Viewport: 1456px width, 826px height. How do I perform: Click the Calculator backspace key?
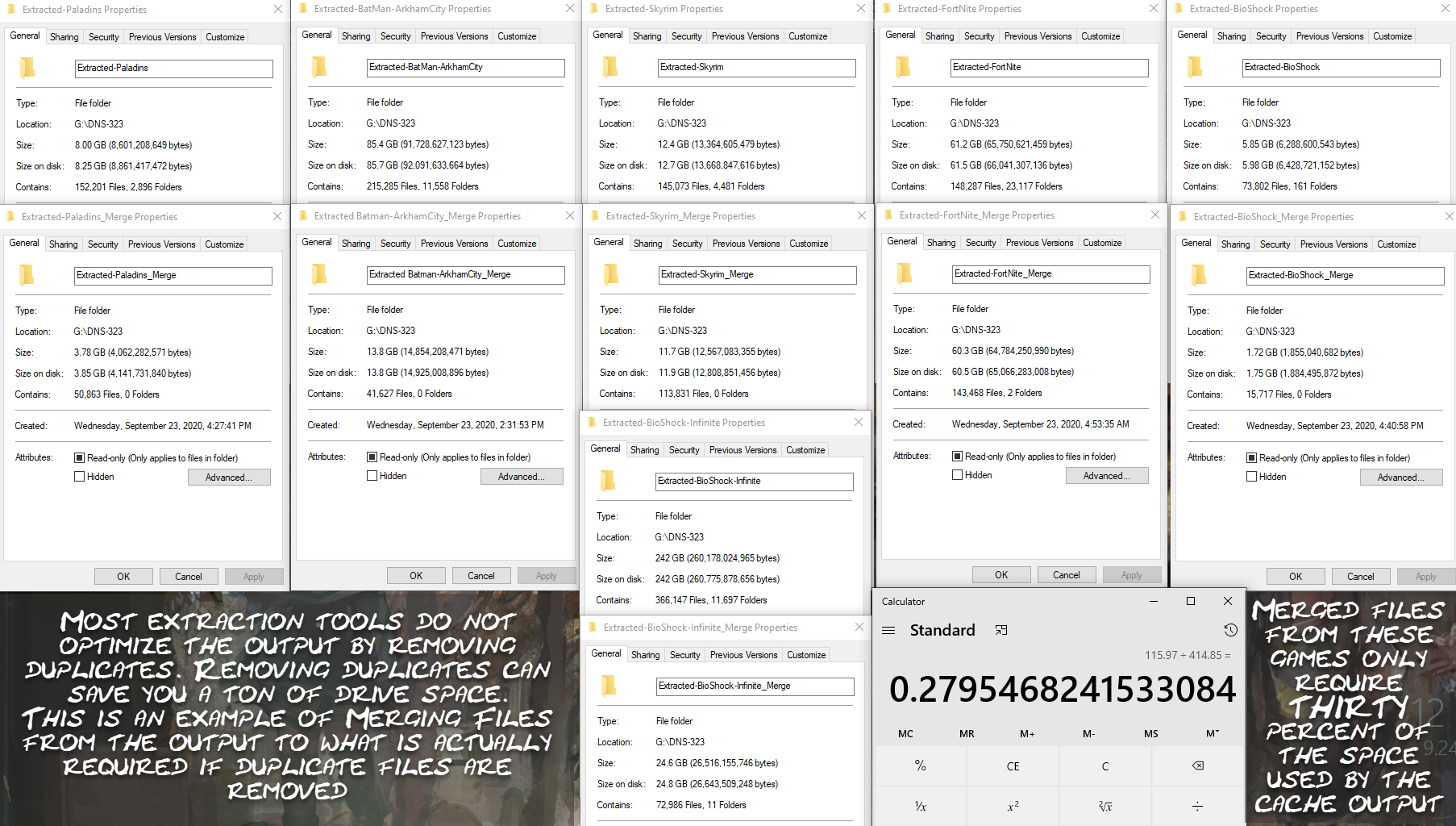1198,766
